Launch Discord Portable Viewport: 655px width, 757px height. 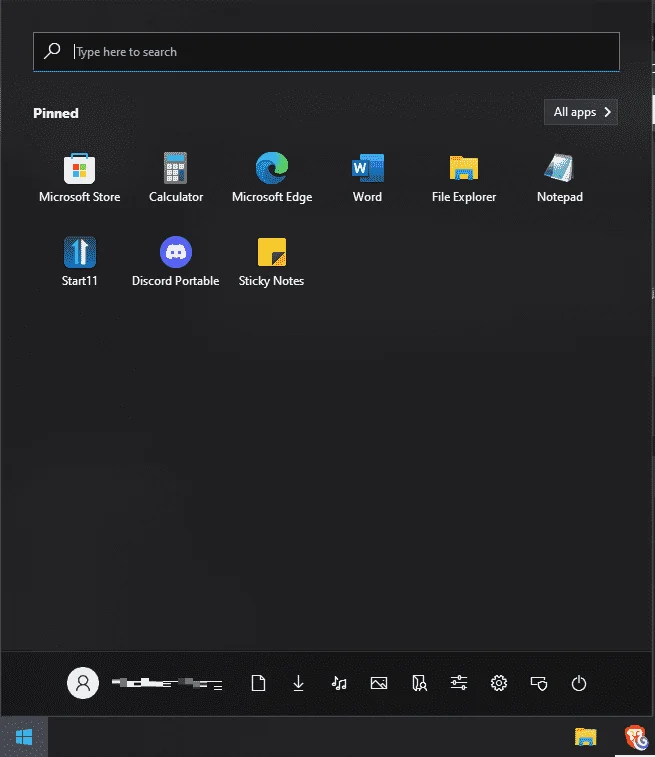[x=176, y=262]
